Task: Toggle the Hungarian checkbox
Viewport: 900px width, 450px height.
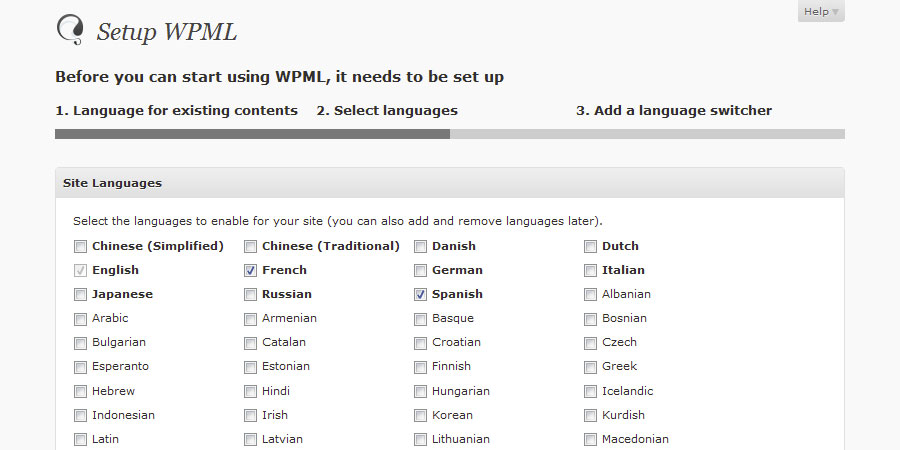Action: (420, 391)
